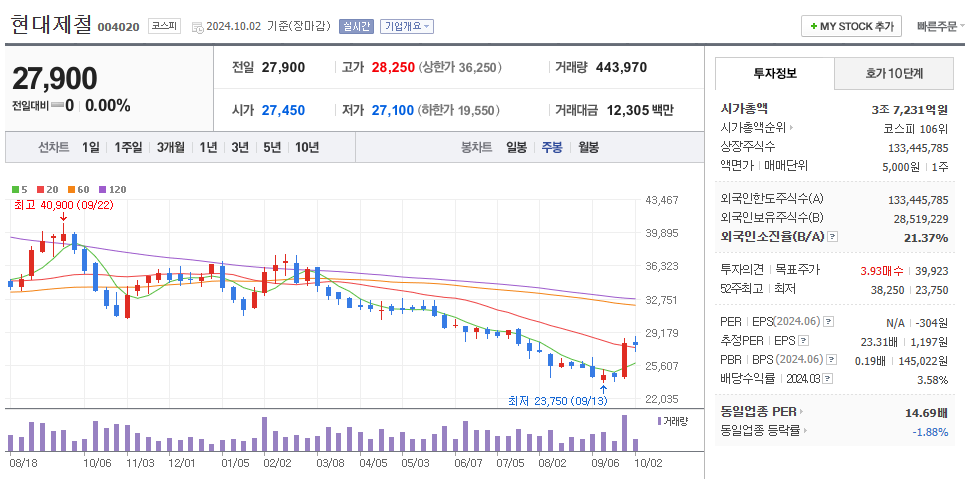Select the 5년 line chart period
Image resolution: width=977 pixels, height=479 pixels.
pos(272,148)
